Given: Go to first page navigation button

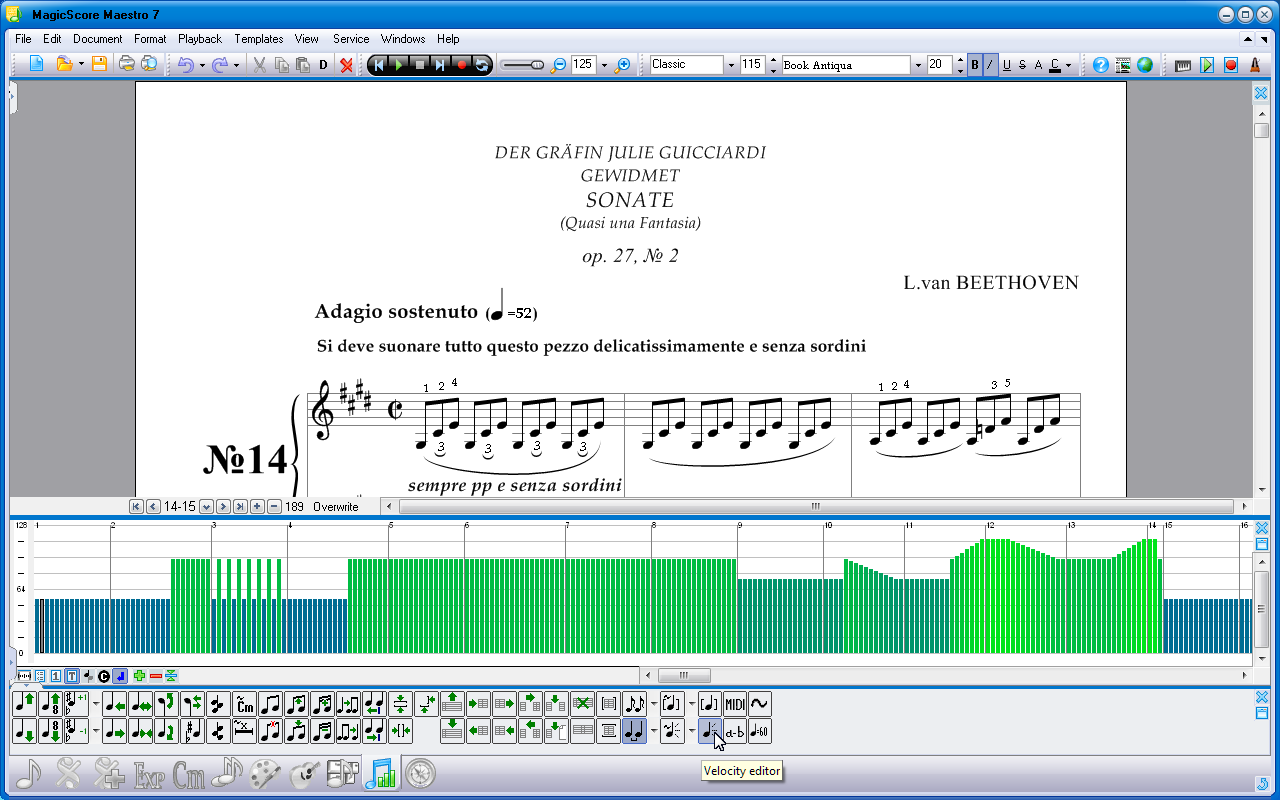Looking at the screenshot, I should 137,507.
